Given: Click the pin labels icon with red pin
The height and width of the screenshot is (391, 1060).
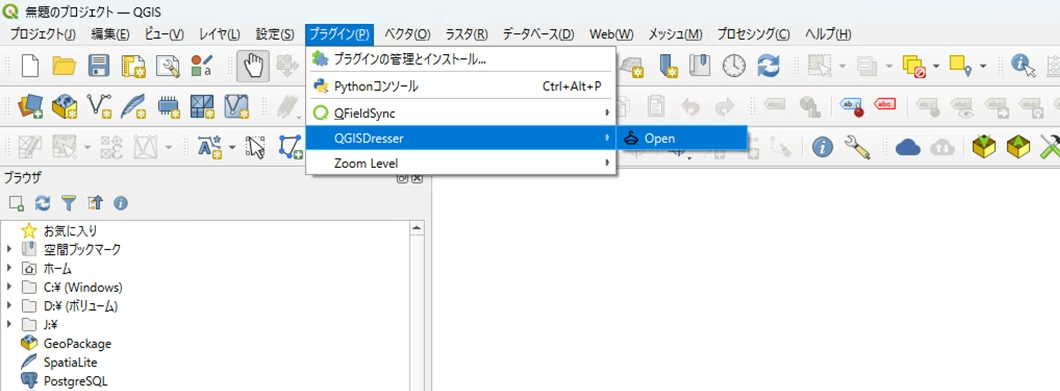Looking at the screenshot, I should 852,106.
